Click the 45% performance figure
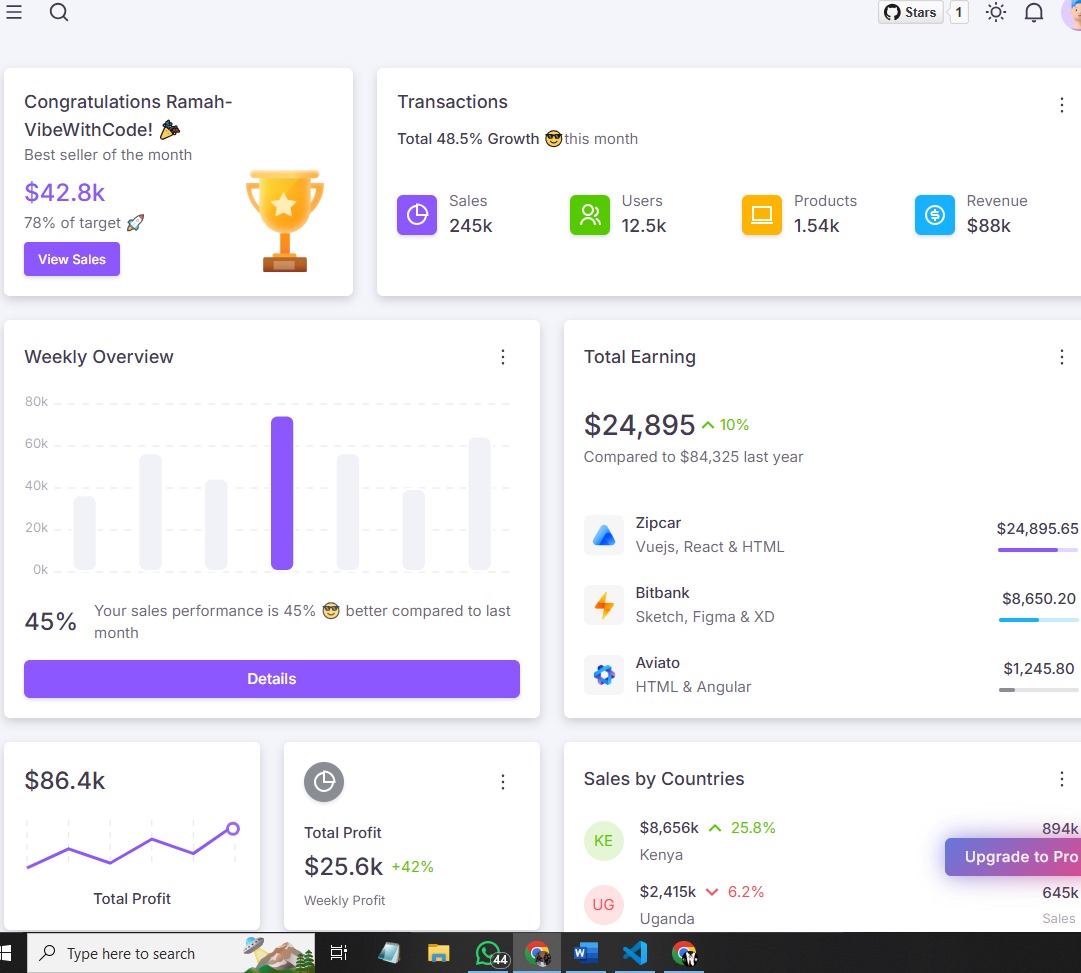 (50, 621)
